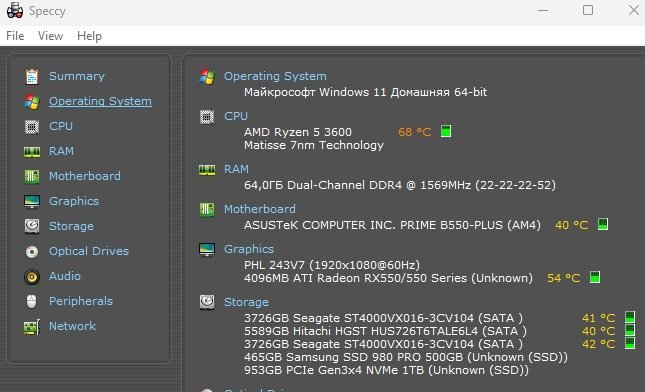Click Samsung SSD 980 PRO 500GB line

406,357
